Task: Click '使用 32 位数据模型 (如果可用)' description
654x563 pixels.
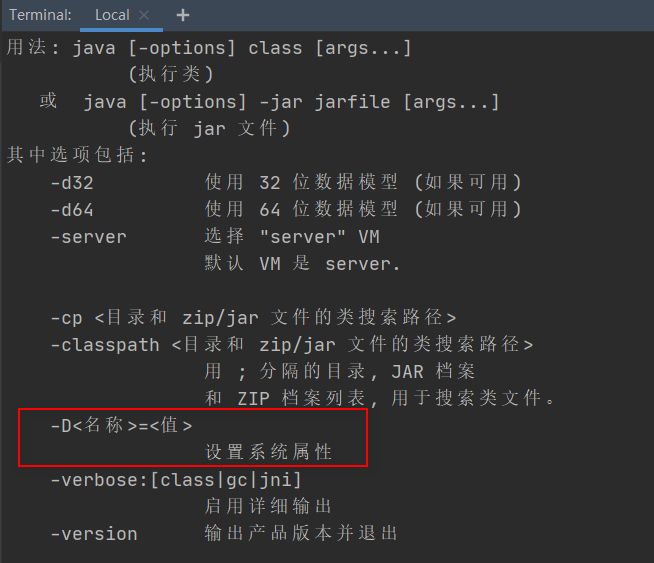Action: pos(363,182)
